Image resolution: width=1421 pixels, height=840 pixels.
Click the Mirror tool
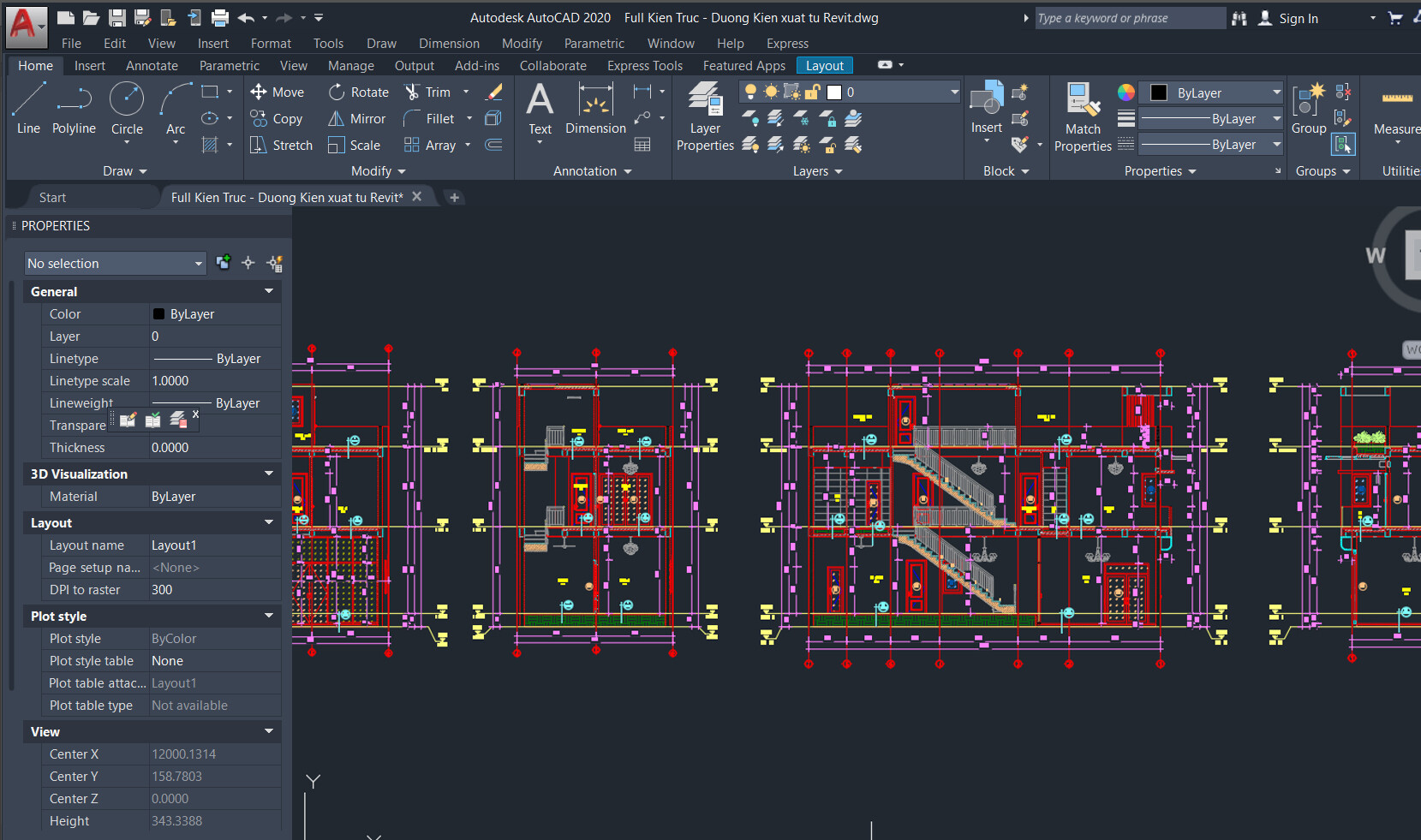click(x=356, y=118)
